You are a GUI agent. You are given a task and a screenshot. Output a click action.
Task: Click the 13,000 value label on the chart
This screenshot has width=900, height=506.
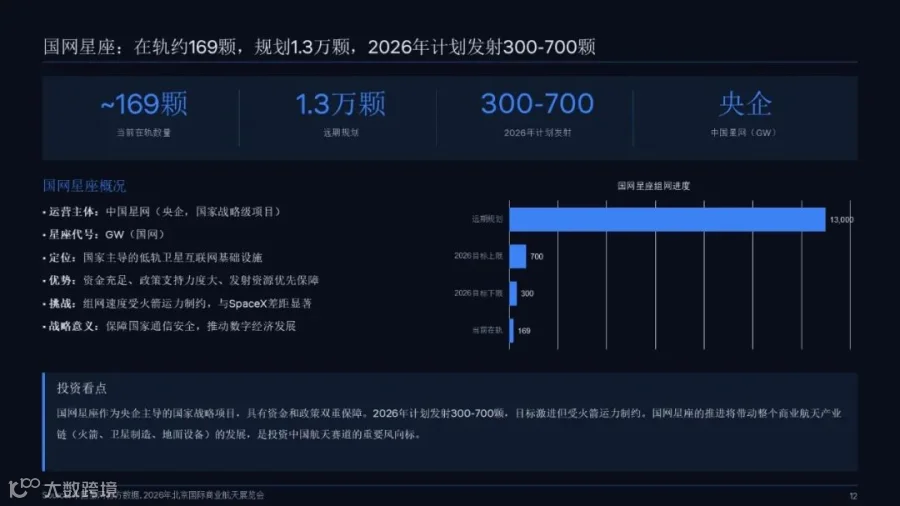coord(841,220)
